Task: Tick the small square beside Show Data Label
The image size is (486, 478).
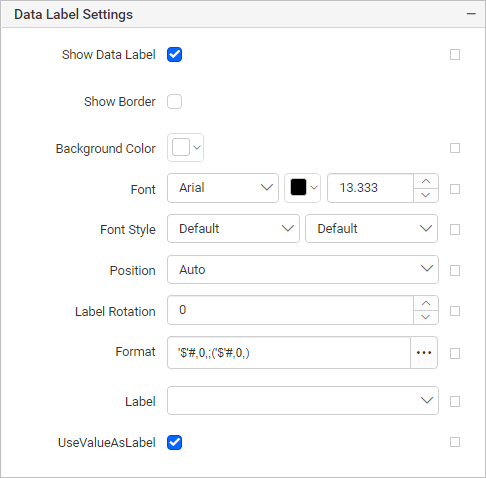Action: pyautogui.click(x=455, y=55)
